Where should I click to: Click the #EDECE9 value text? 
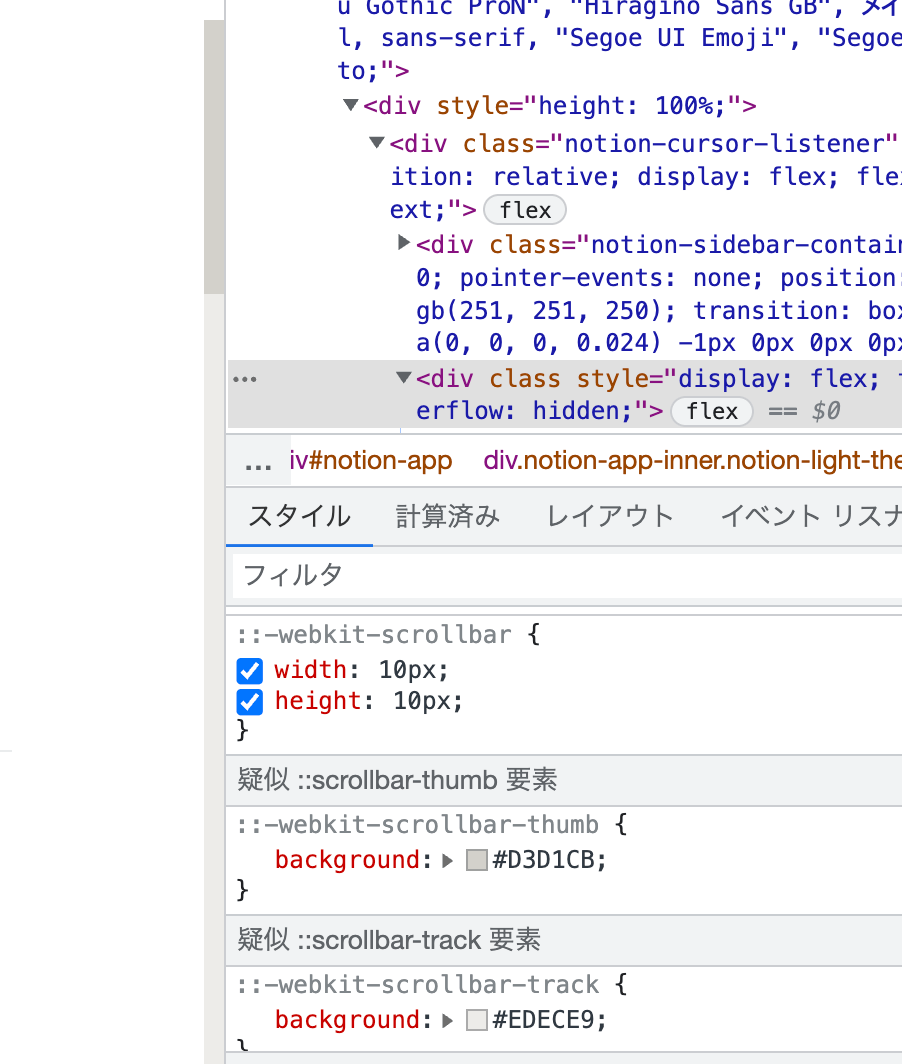pos(544,1019)
